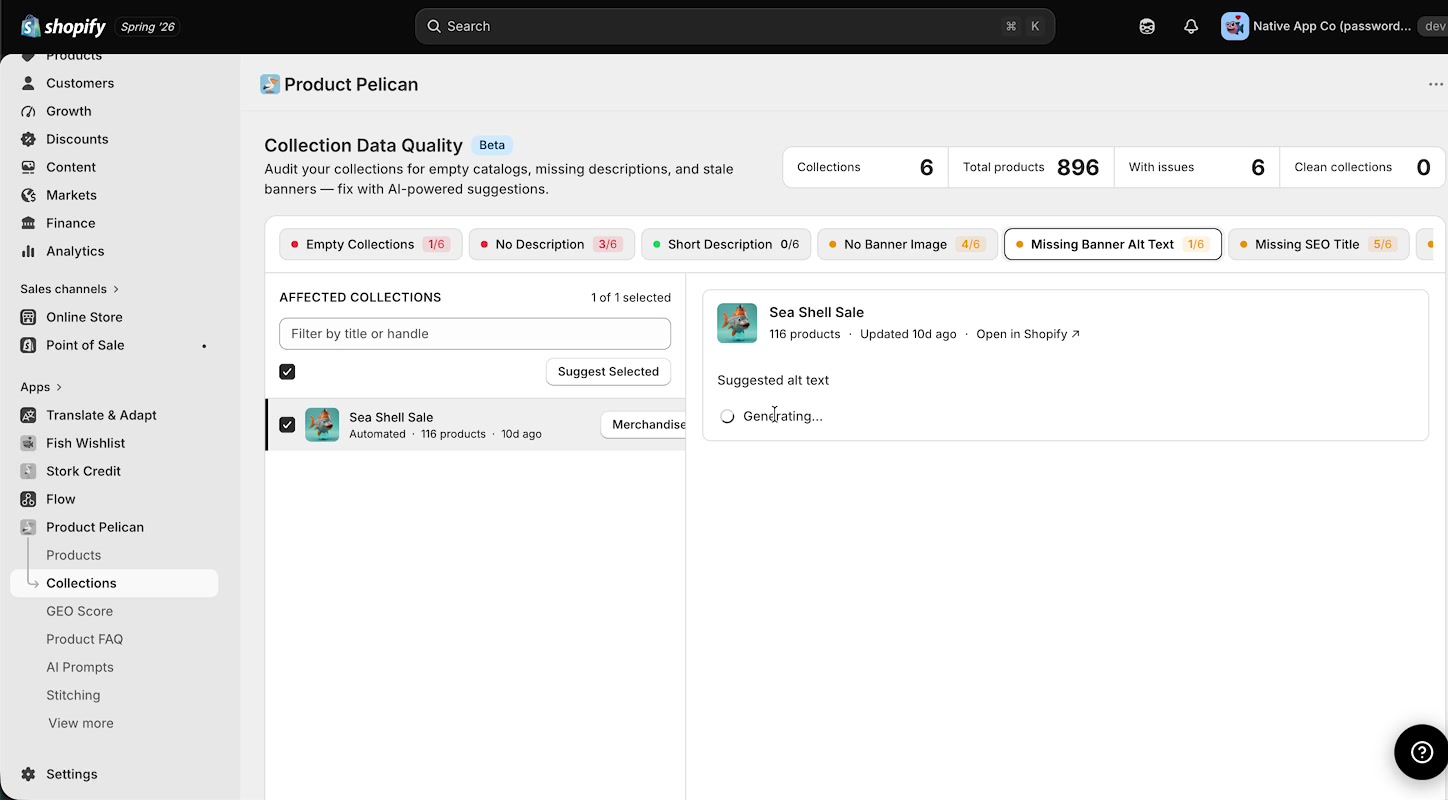Click the Fish Wishlist app icon

(x=28, y=443)
